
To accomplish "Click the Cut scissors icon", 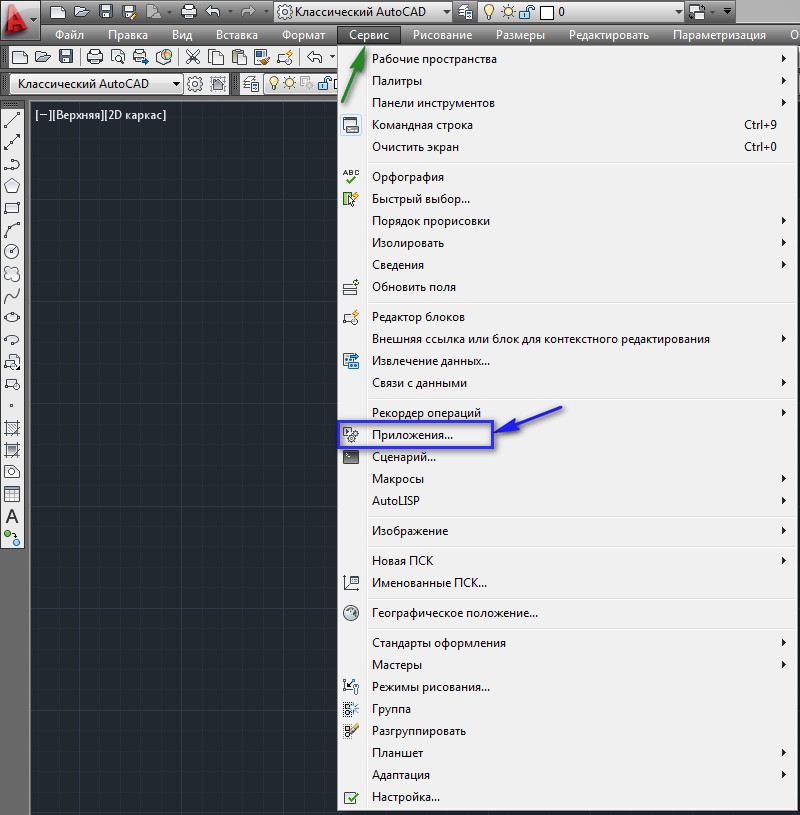I will (193, 57).
